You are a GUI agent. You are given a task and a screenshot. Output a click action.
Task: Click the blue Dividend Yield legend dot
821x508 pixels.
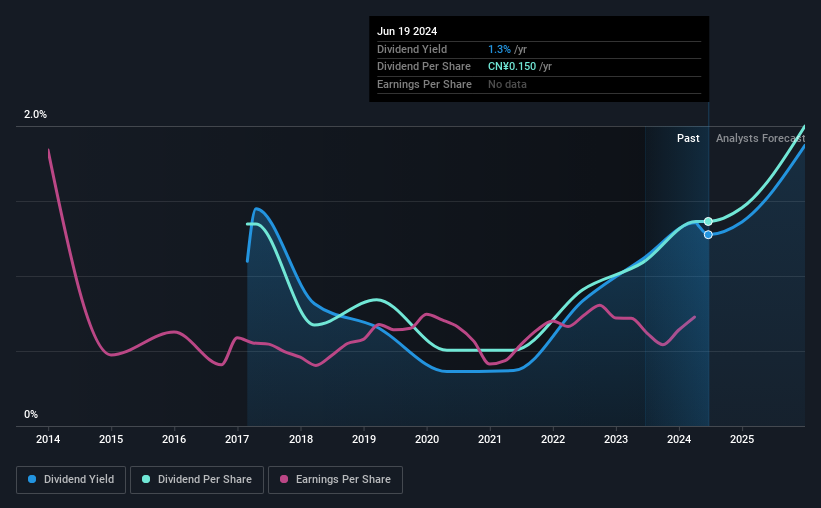32,479
